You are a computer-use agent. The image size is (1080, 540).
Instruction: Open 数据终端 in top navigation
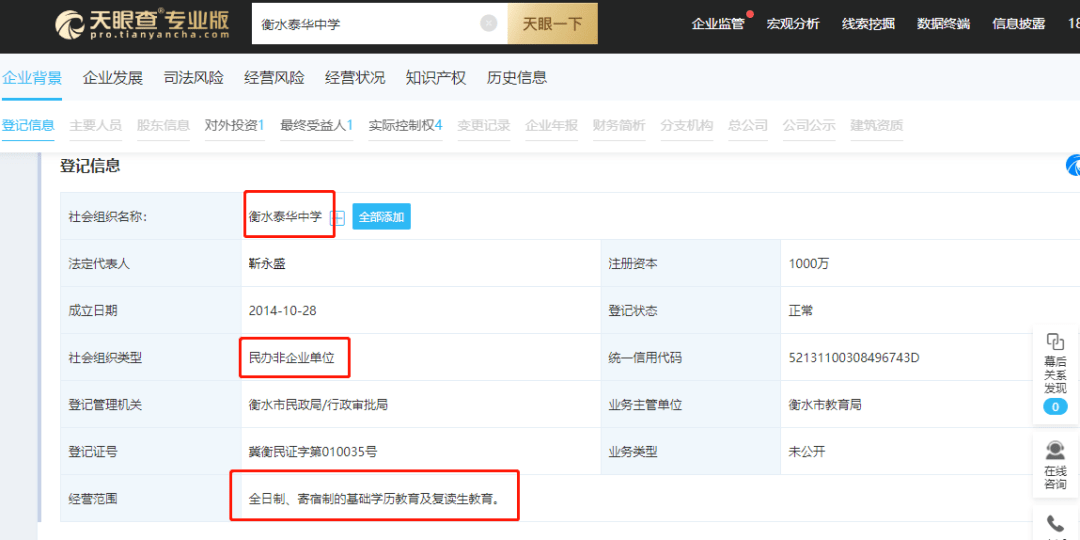[943, 23]
